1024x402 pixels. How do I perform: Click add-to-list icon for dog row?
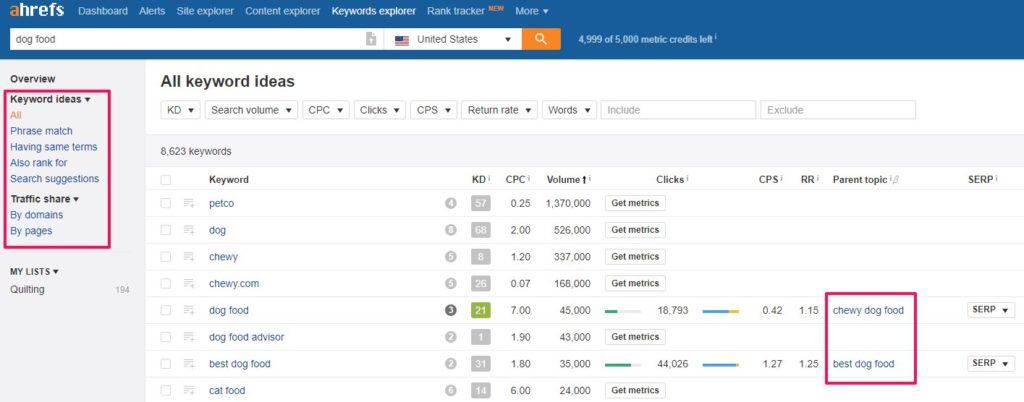click(189, 230)
